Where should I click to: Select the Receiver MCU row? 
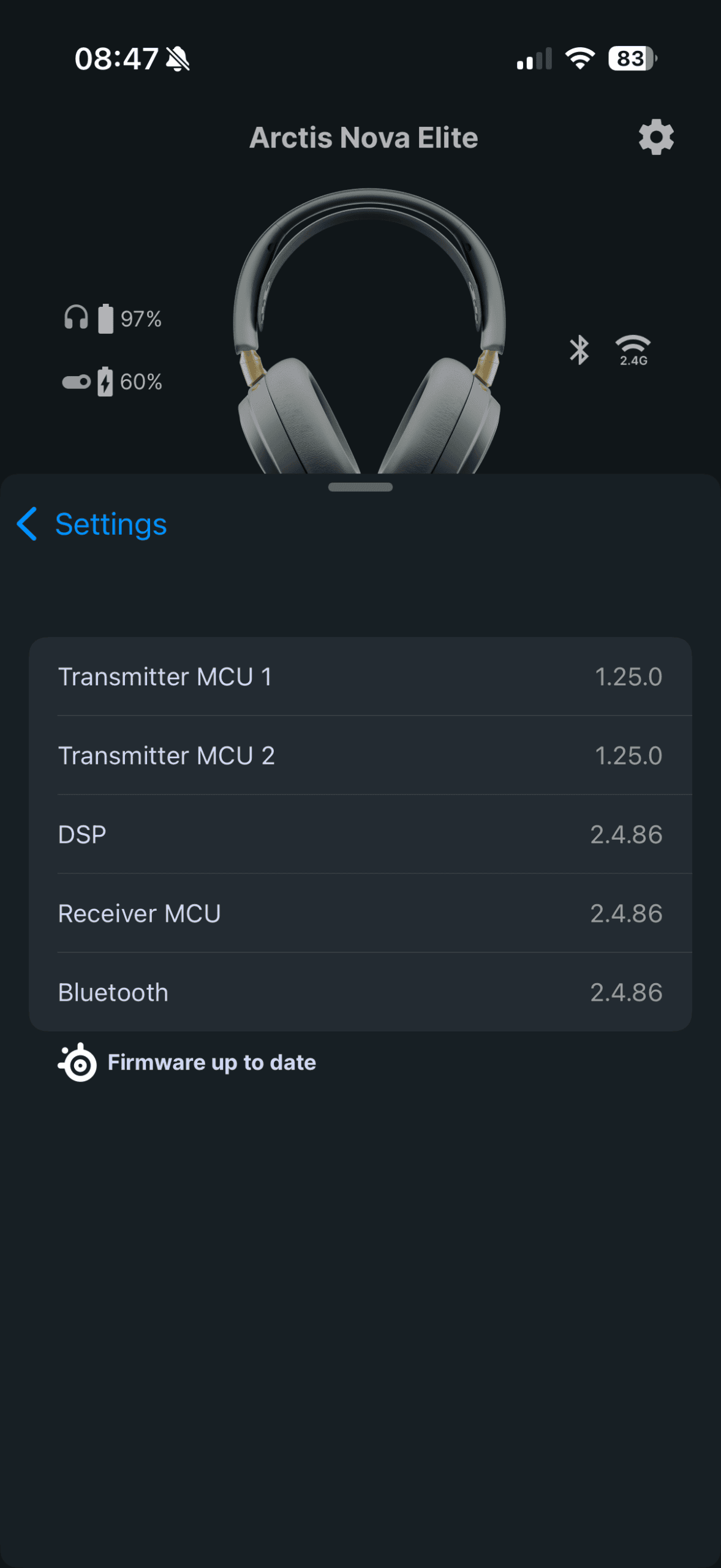(x=360, y=914)
